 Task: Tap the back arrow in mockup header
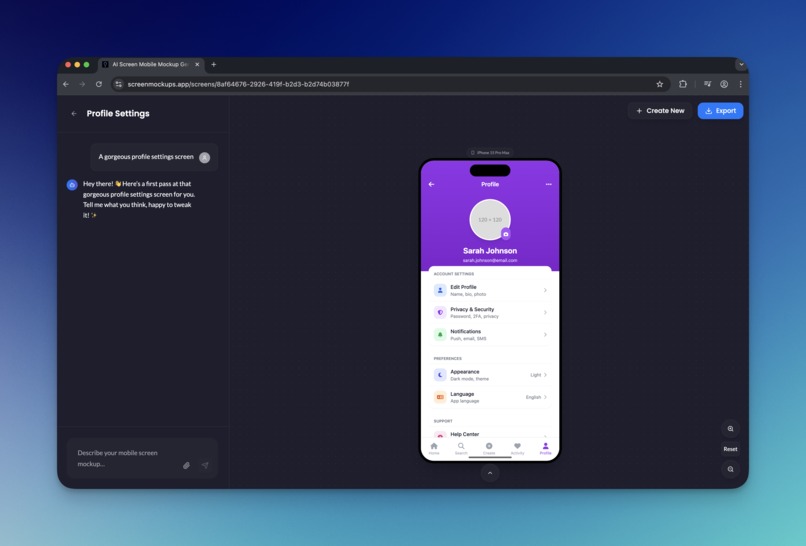(x=431, y=184)
